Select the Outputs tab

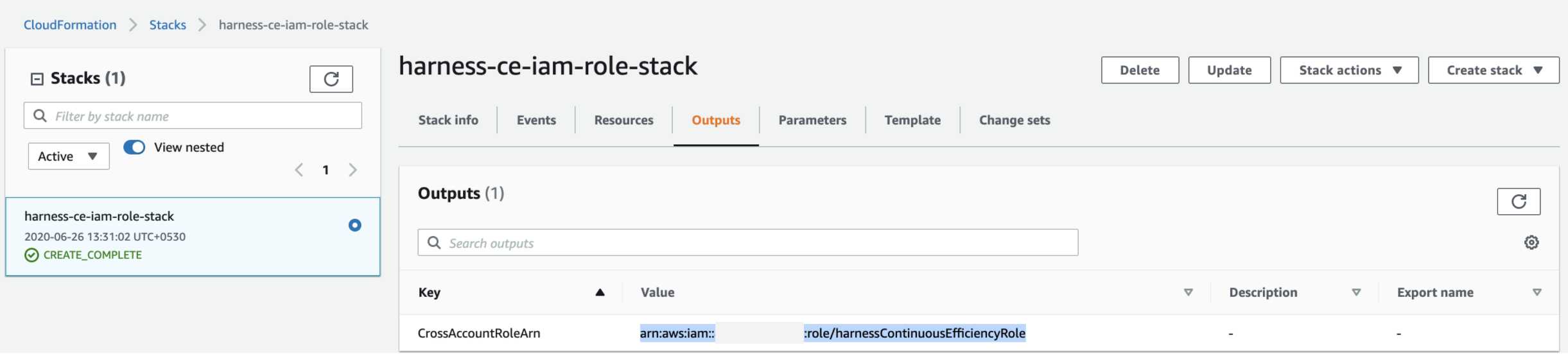716,120
